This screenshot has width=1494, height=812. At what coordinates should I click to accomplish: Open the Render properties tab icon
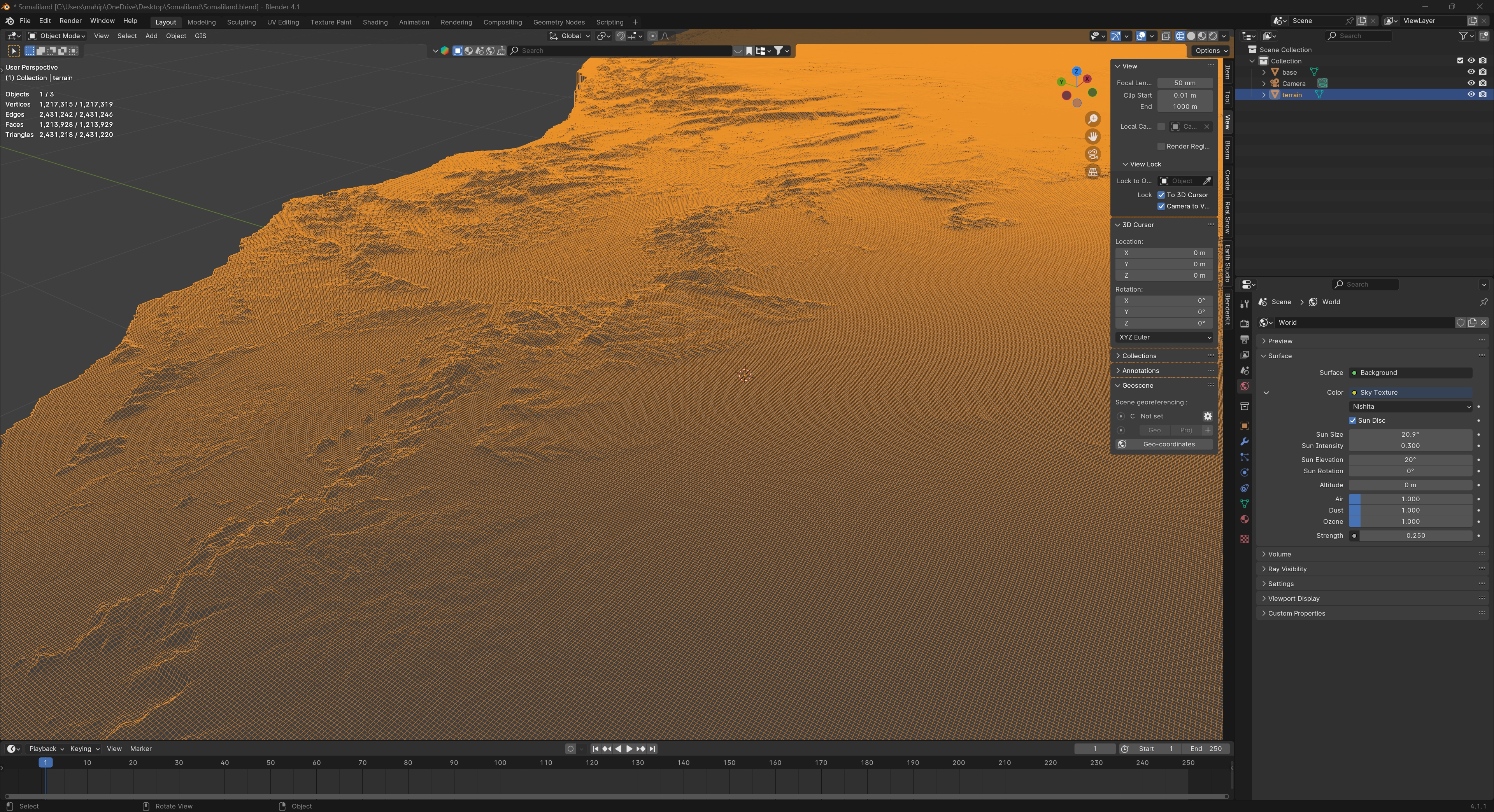click(1244, 324)
